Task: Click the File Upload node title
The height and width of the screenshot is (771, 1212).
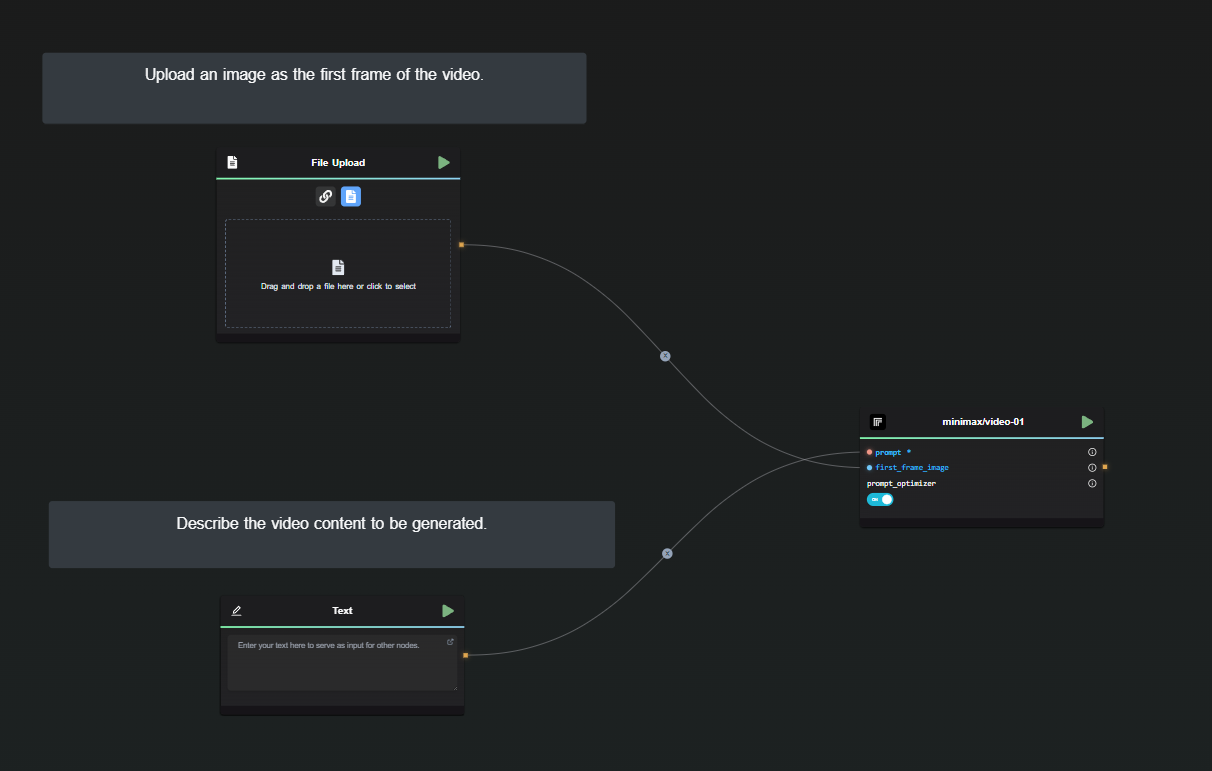Action: coord(338,162)
